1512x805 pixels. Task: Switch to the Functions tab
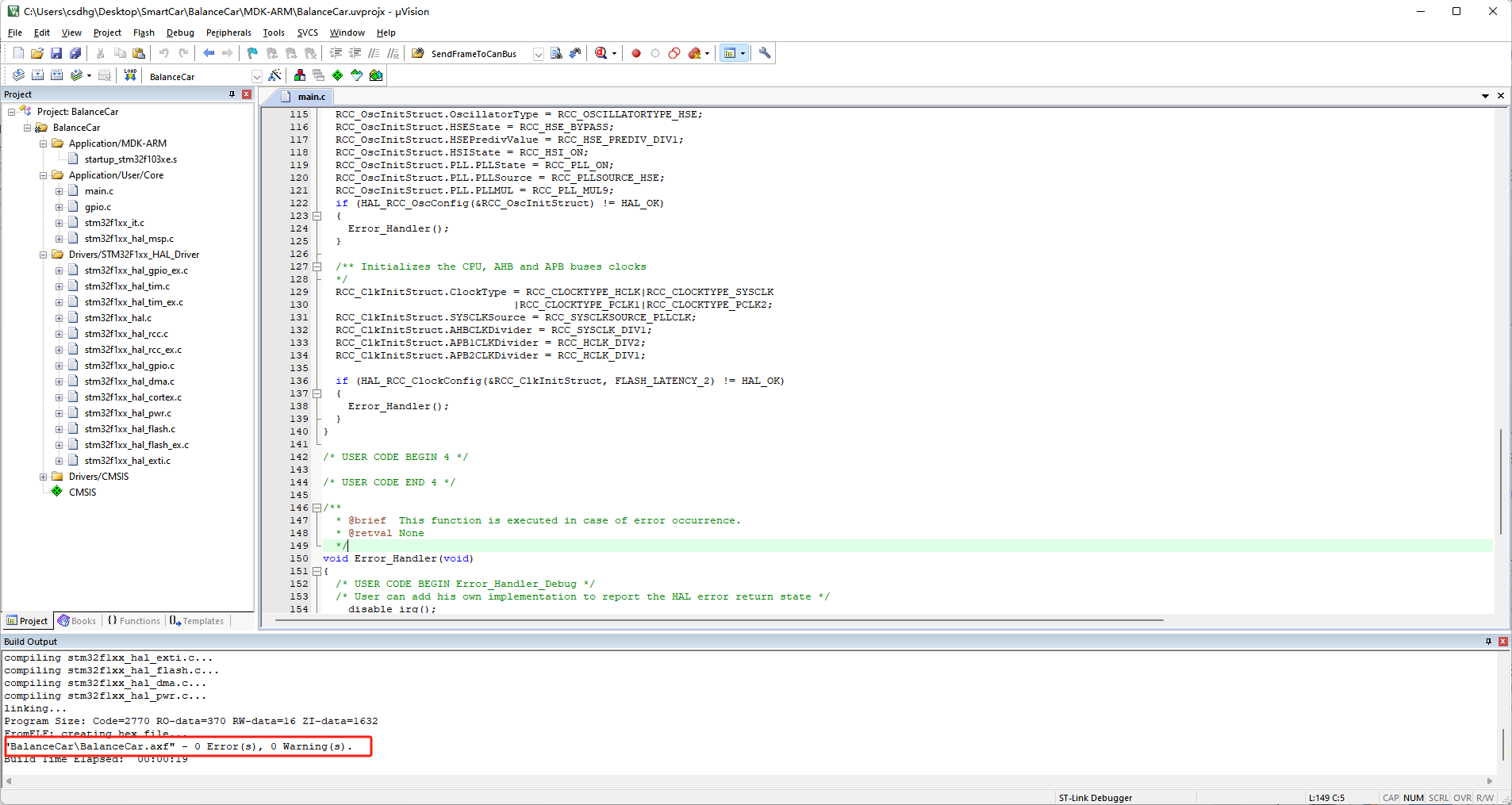pos(134,621)
